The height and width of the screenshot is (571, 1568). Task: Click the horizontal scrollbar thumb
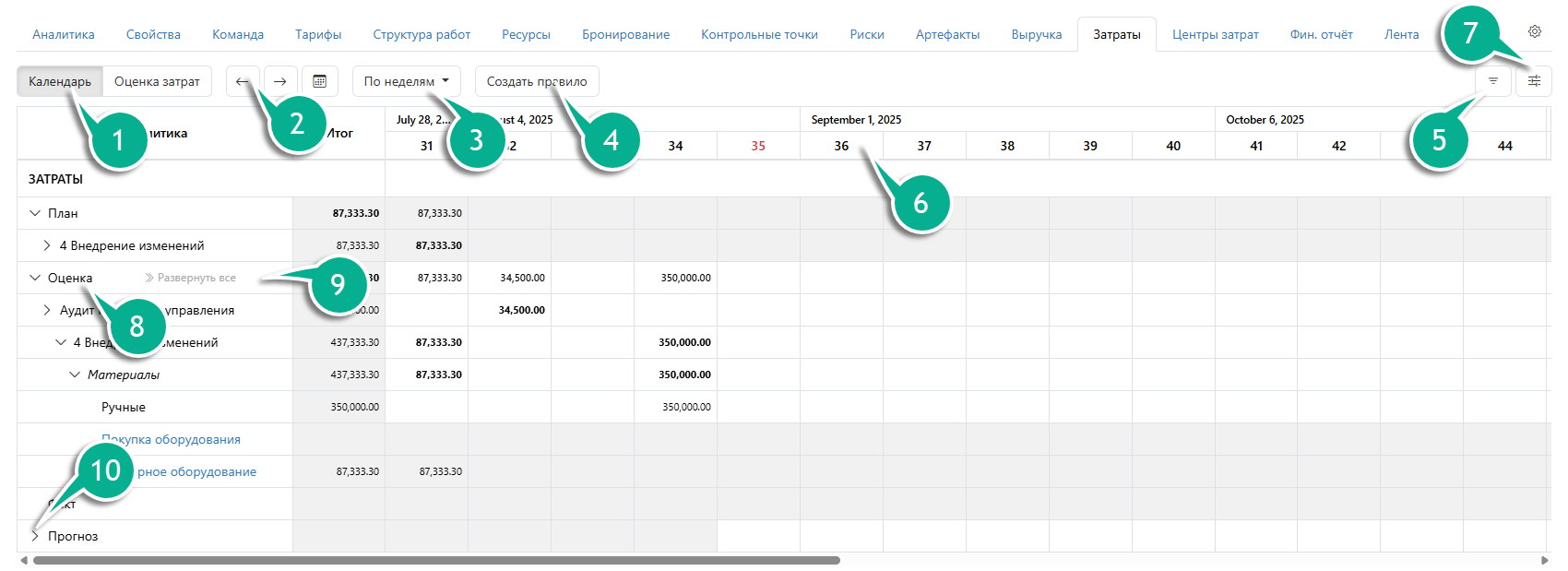coord(435,560)
